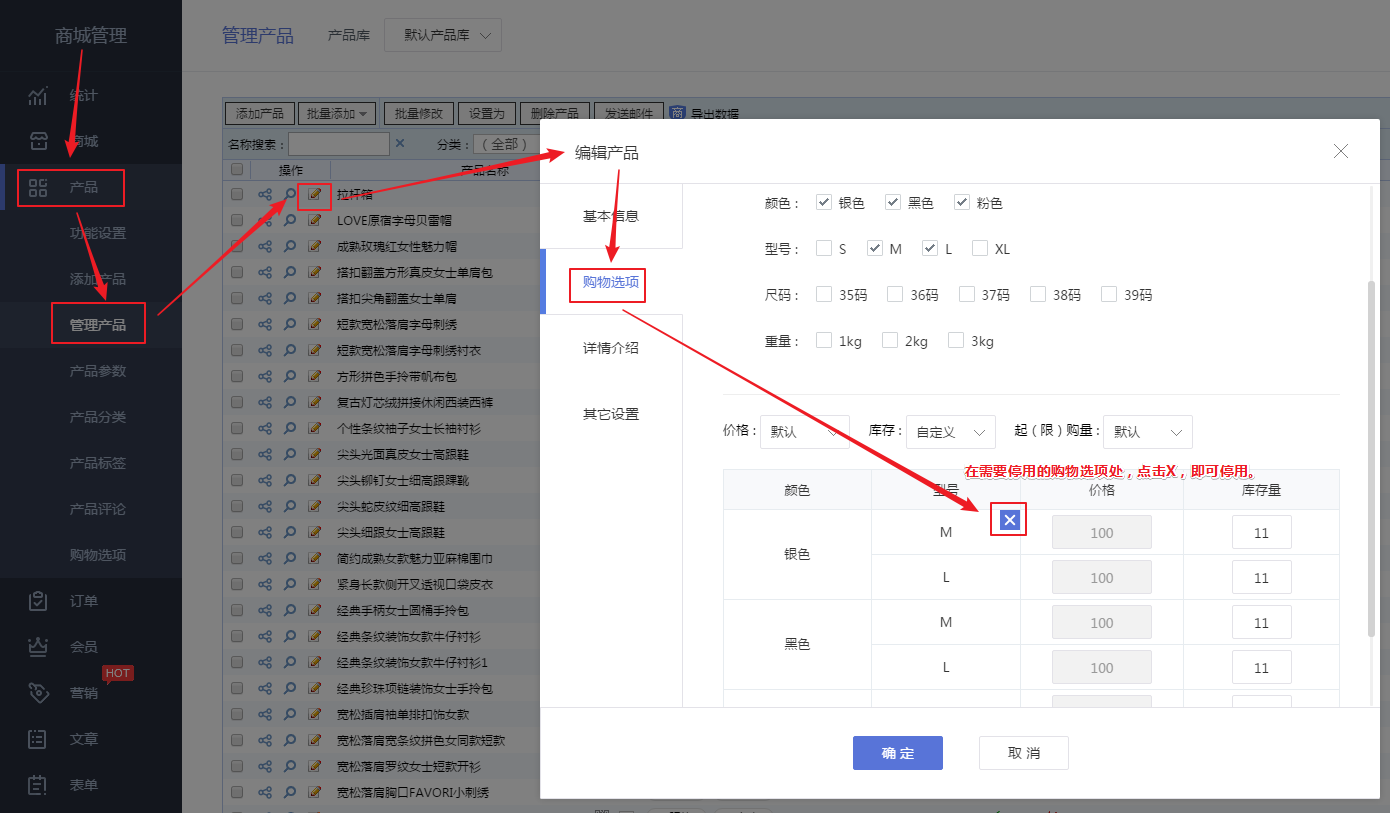Open the 订单 orders section icon
Viewport: 1390px width, 813px height.
38,601
